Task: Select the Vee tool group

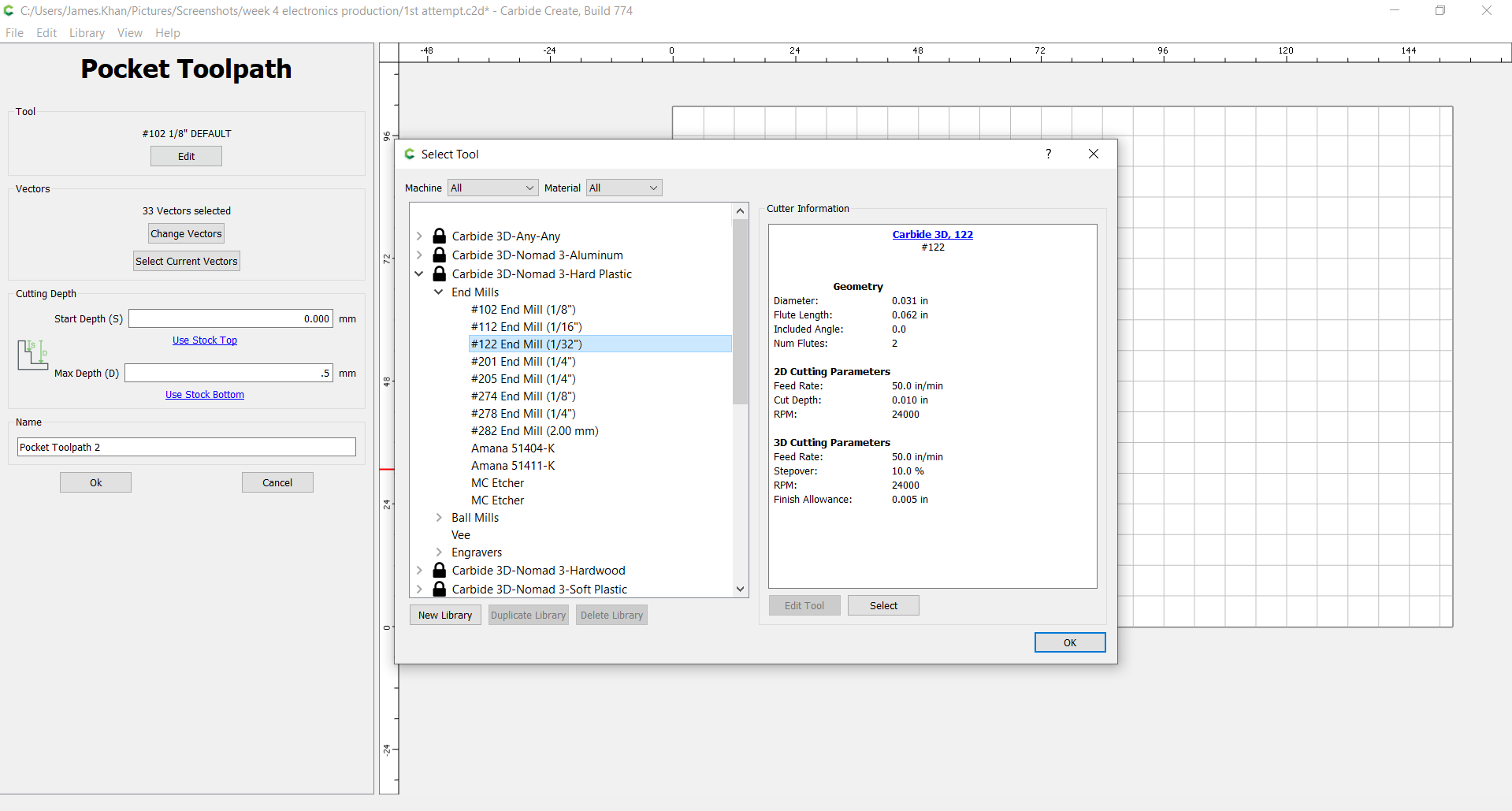Action: point(461,534)
